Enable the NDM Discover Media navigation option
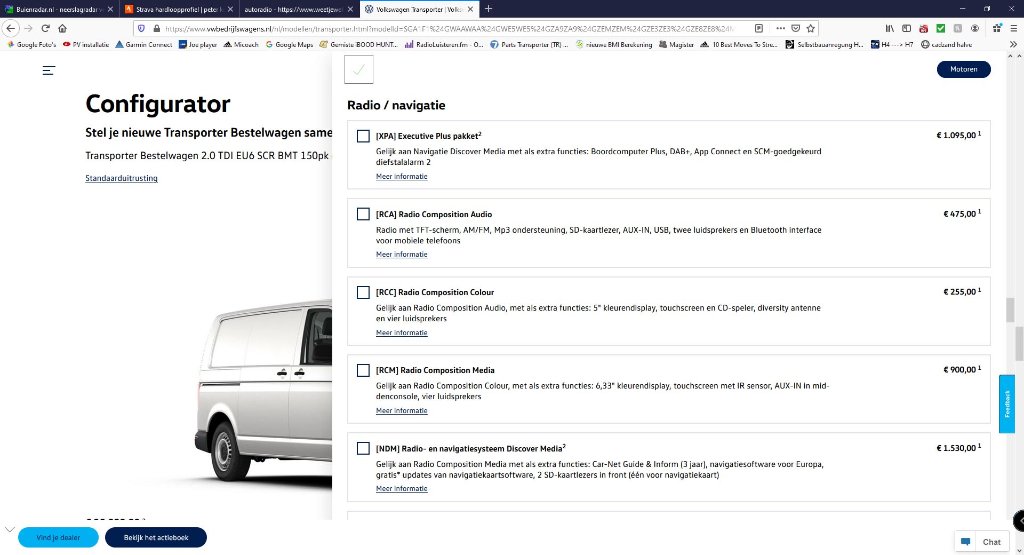 click(363, 448)
